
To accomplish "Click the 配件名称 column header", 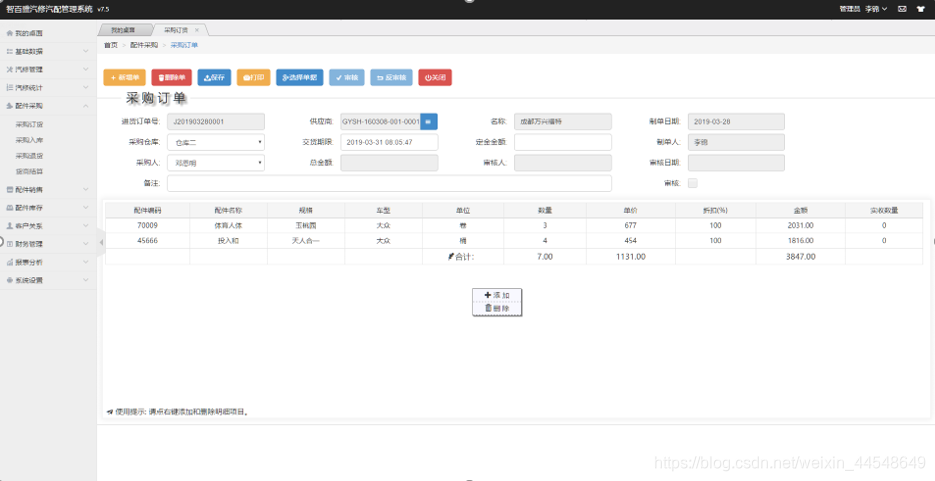I will pos(228,210).
